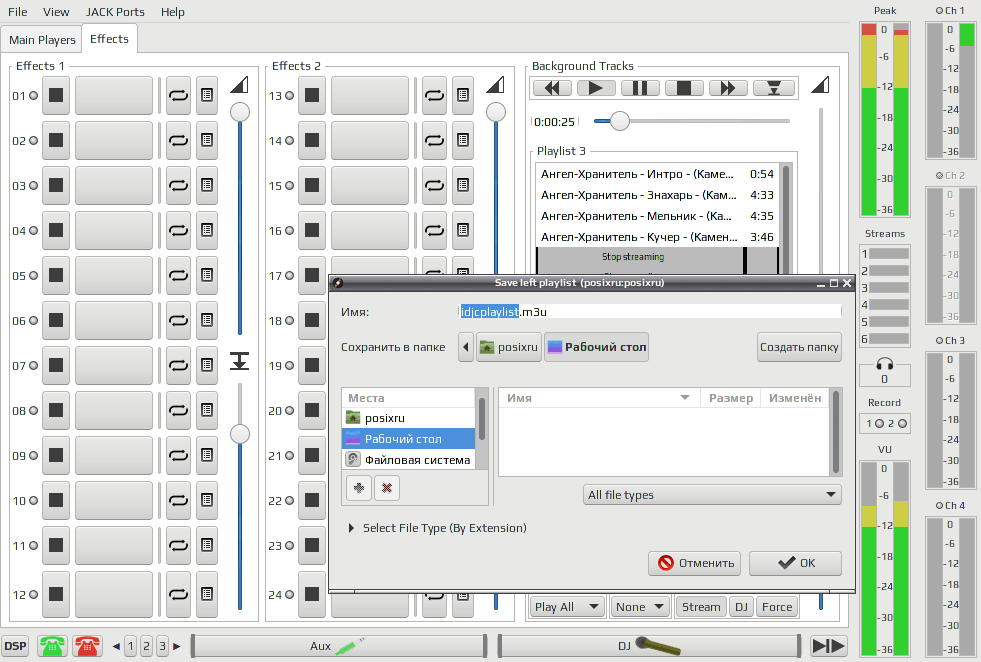
Task: Click the Background Tracks seek slider handle
Action: click(619, 121)
